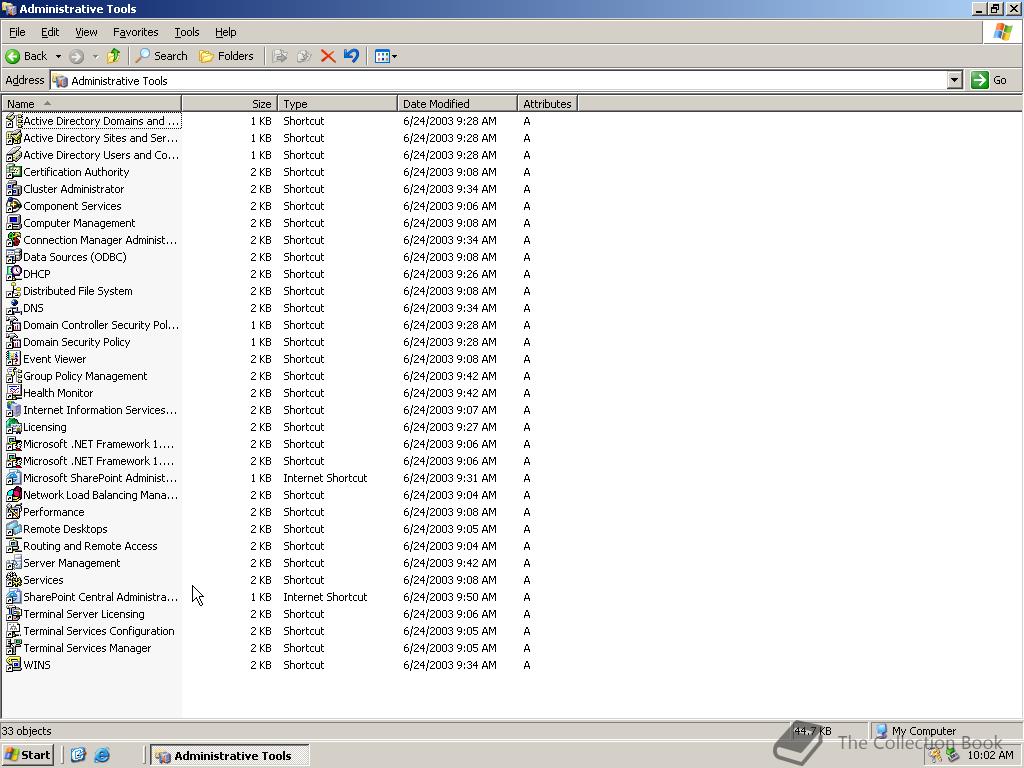
Task: Click the Forward arrow icon
Action: click(x=76, y=56)
